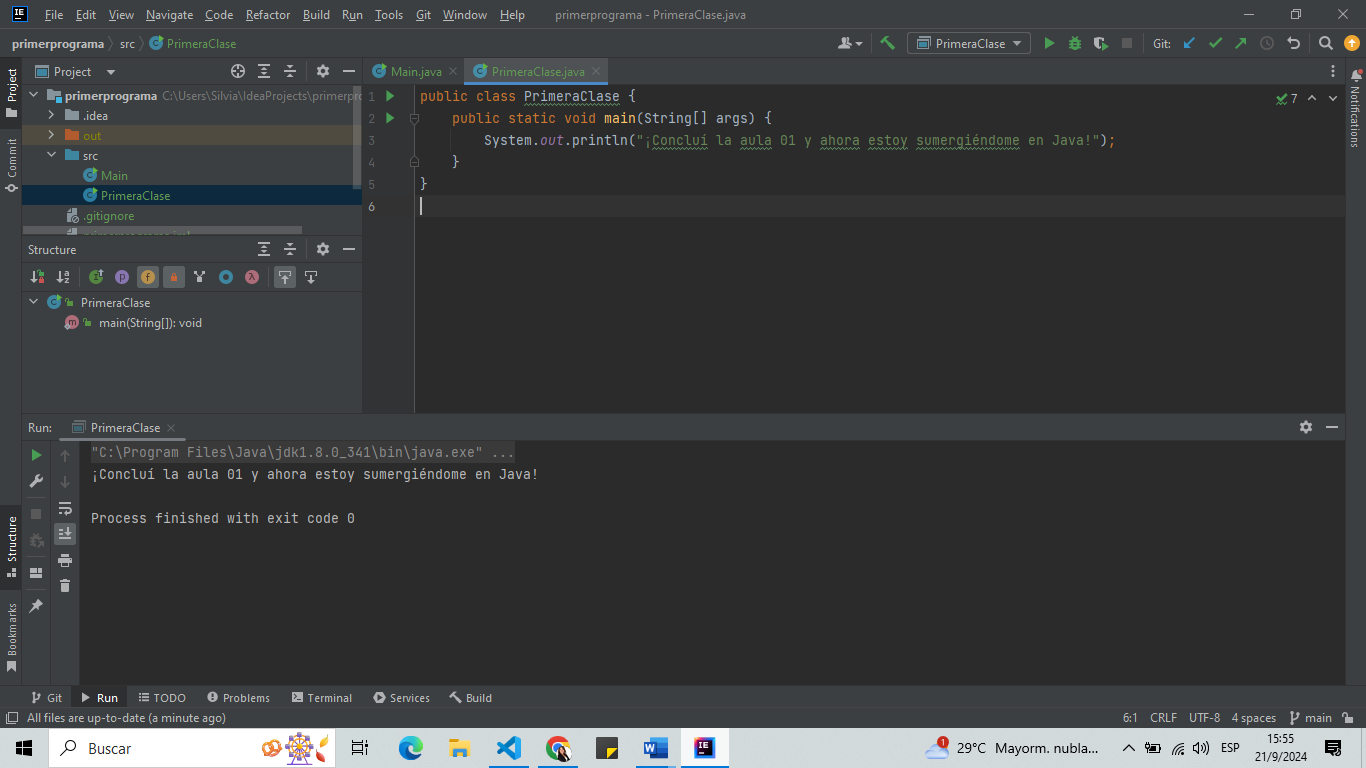This screenshot has height=768, width=1366.
Task: Toggle Sort by Visibility in Structure panel
Action: [37, 277]
